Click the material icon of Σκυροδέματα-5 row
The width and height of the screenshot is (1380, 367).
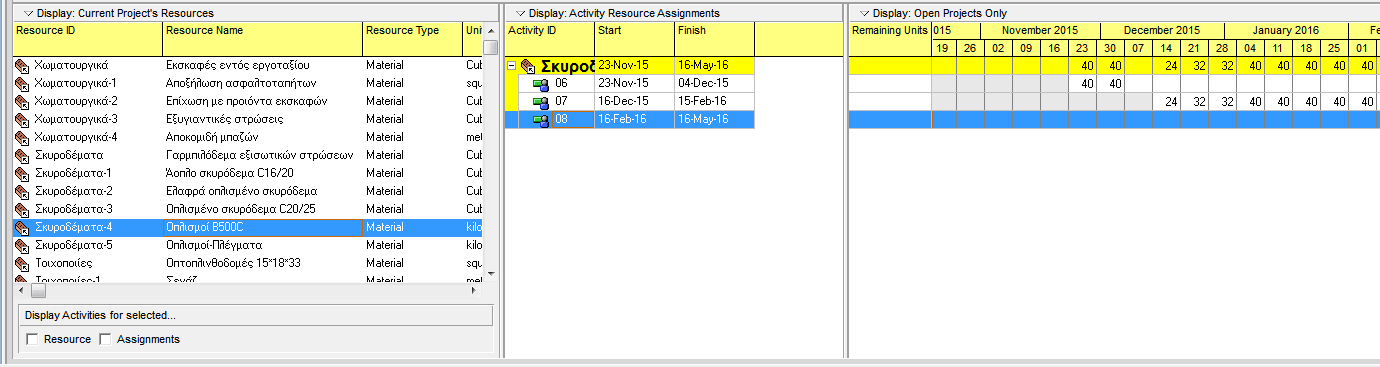[22, 245]
